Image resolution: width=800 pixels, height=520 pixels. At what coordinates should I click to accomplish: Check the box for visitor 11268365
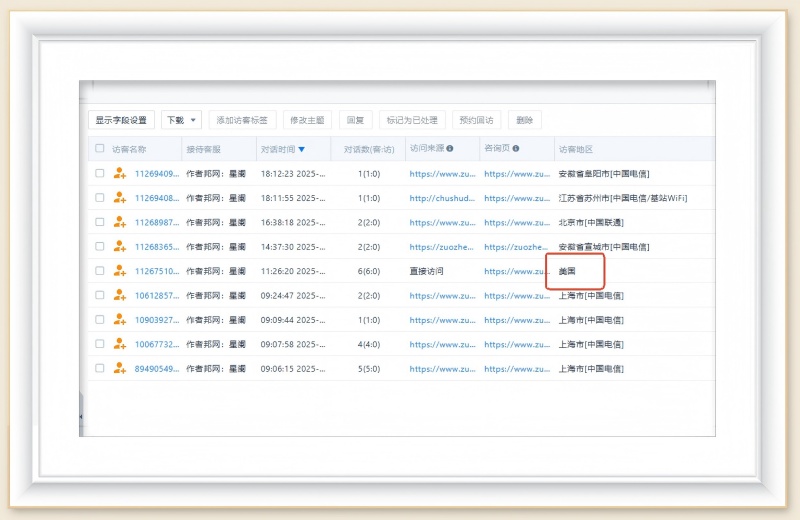pos(99,246)
